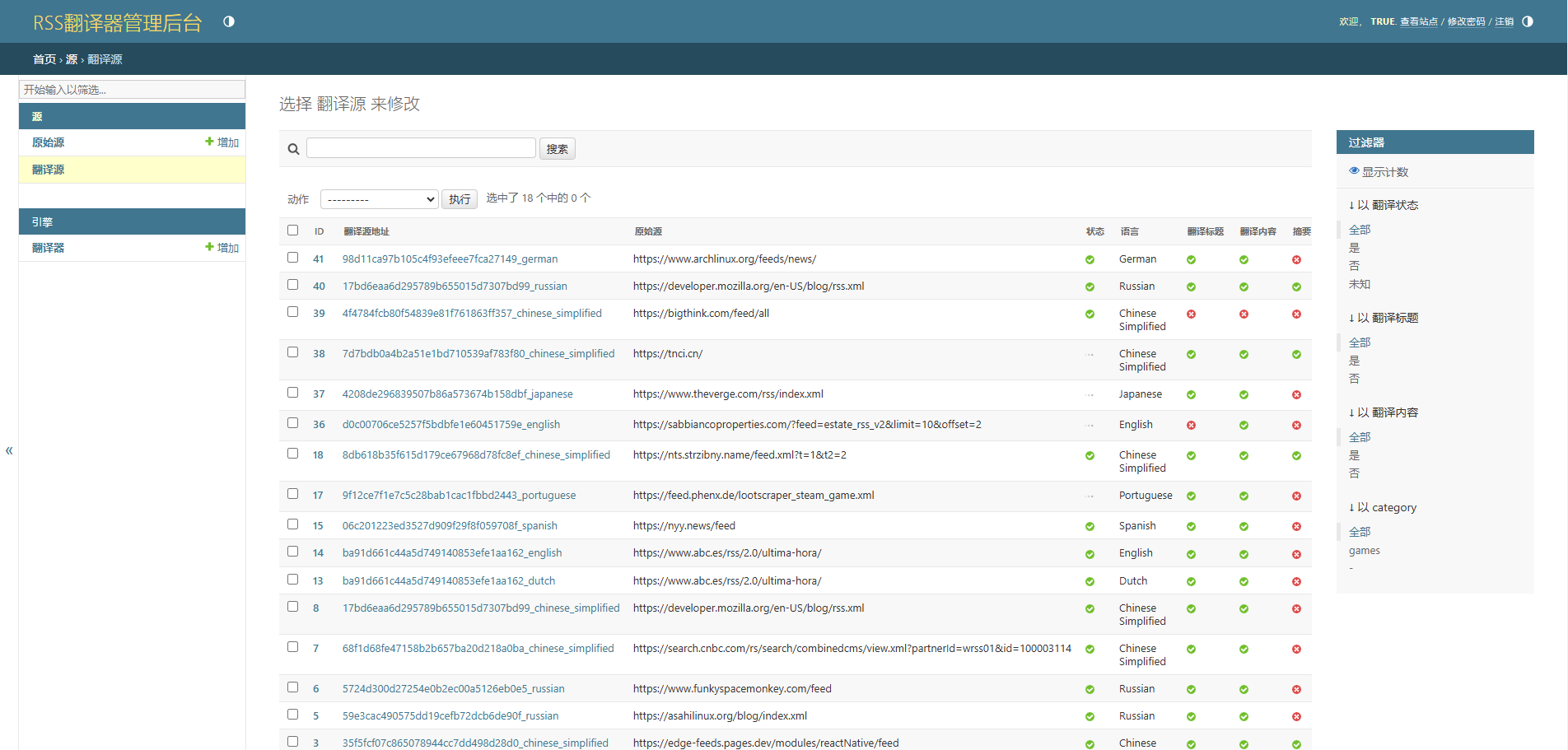The image size is (1568, 750).
Task: Click ID 15 link in table
Action: click(x=318, y=526)
